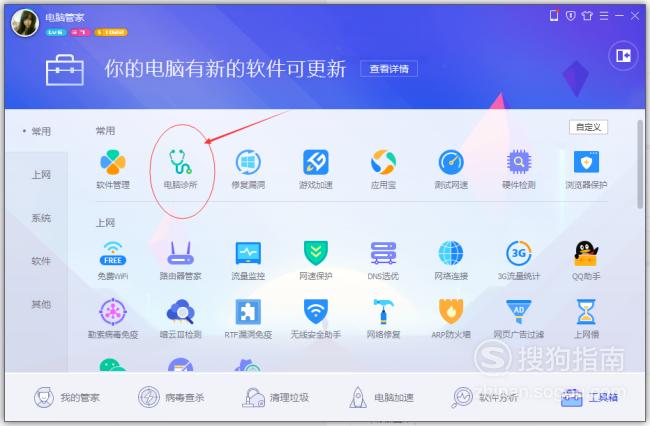Image resolution: width=650 pixels, height=426 pixels.
Task: Click the 查看详情 button in the banner
Action: point(389,69)
